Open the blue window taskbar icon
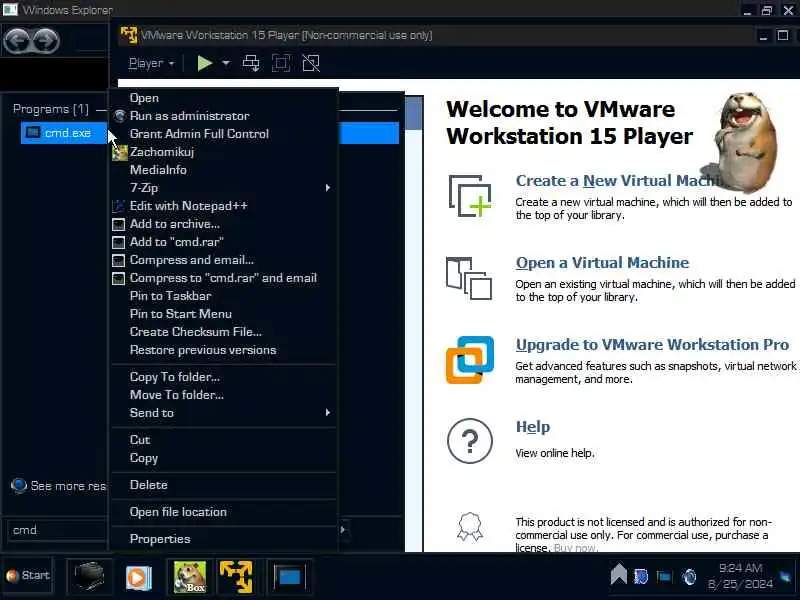The height and width of the screenshot is (600, 800). (289, 577)
